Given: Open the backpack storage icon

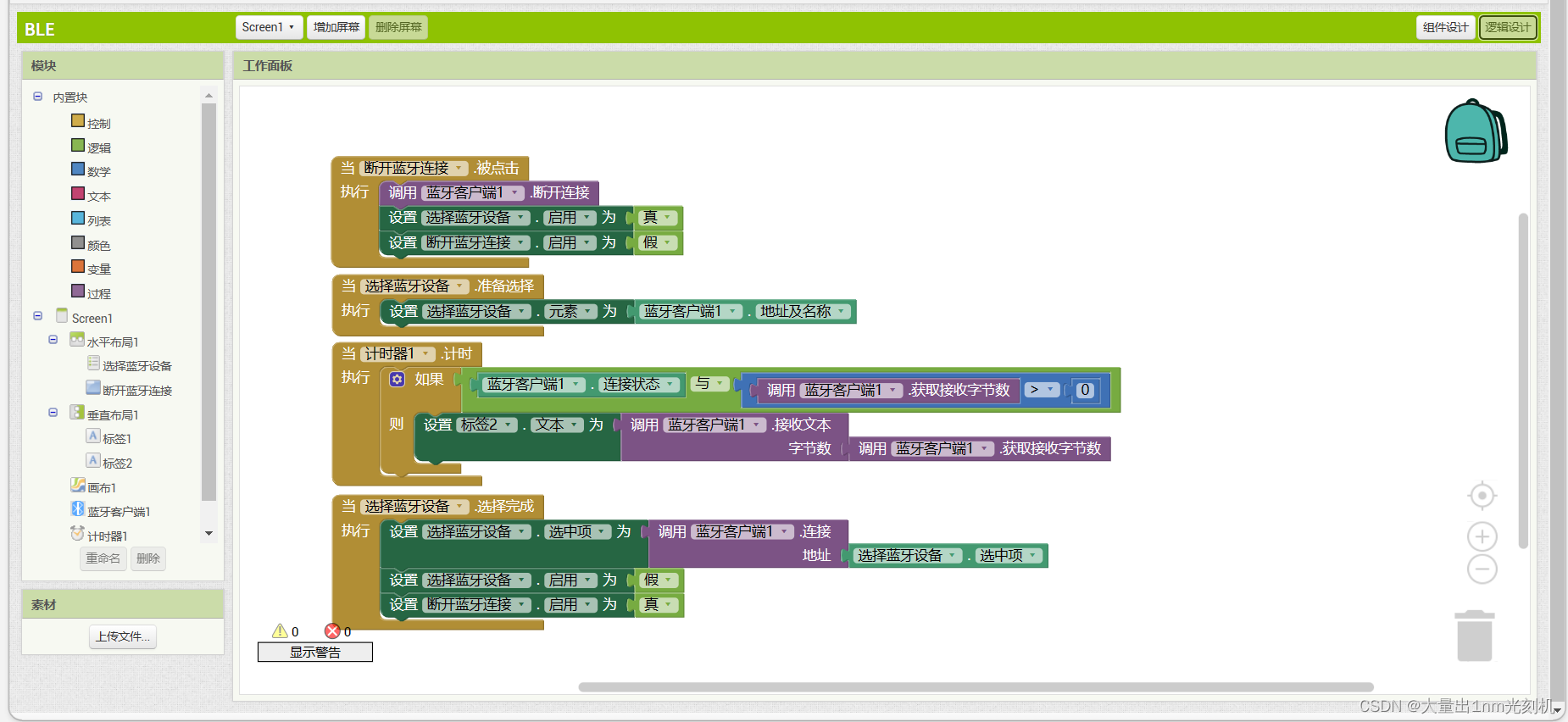Looking at the screenshot, I should (1476, 131).
